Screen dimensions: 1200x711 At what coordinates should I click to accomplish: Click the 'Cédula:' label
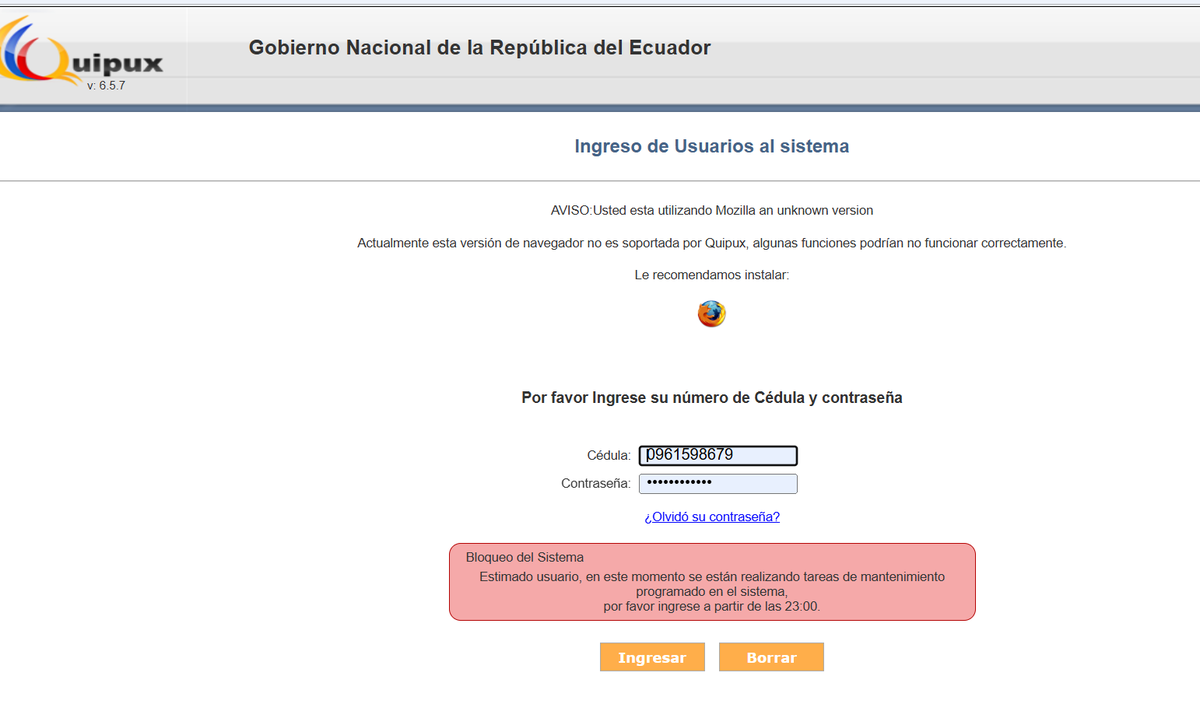(x=609, y=455)
